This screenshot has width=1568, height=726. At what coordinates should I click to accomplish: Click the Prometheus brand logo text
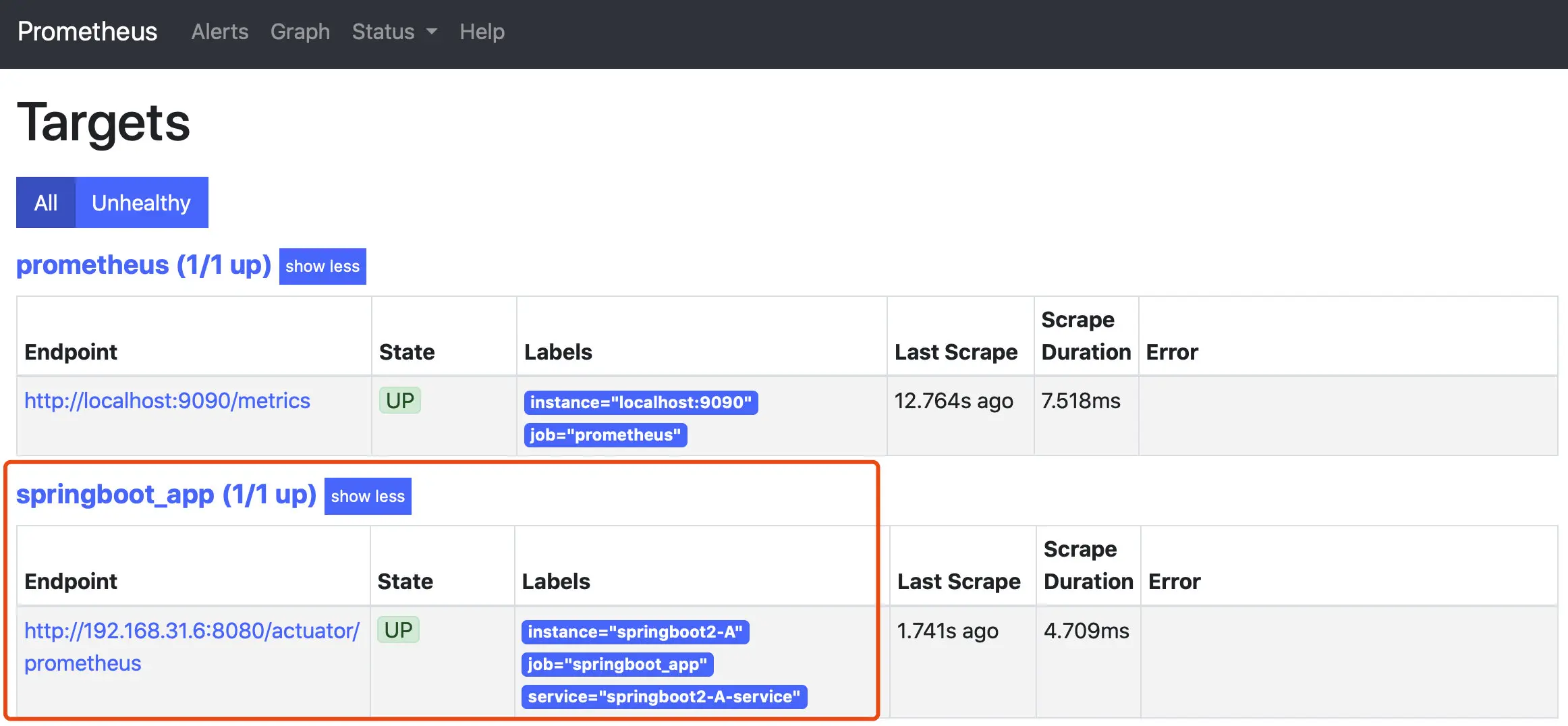87,32
